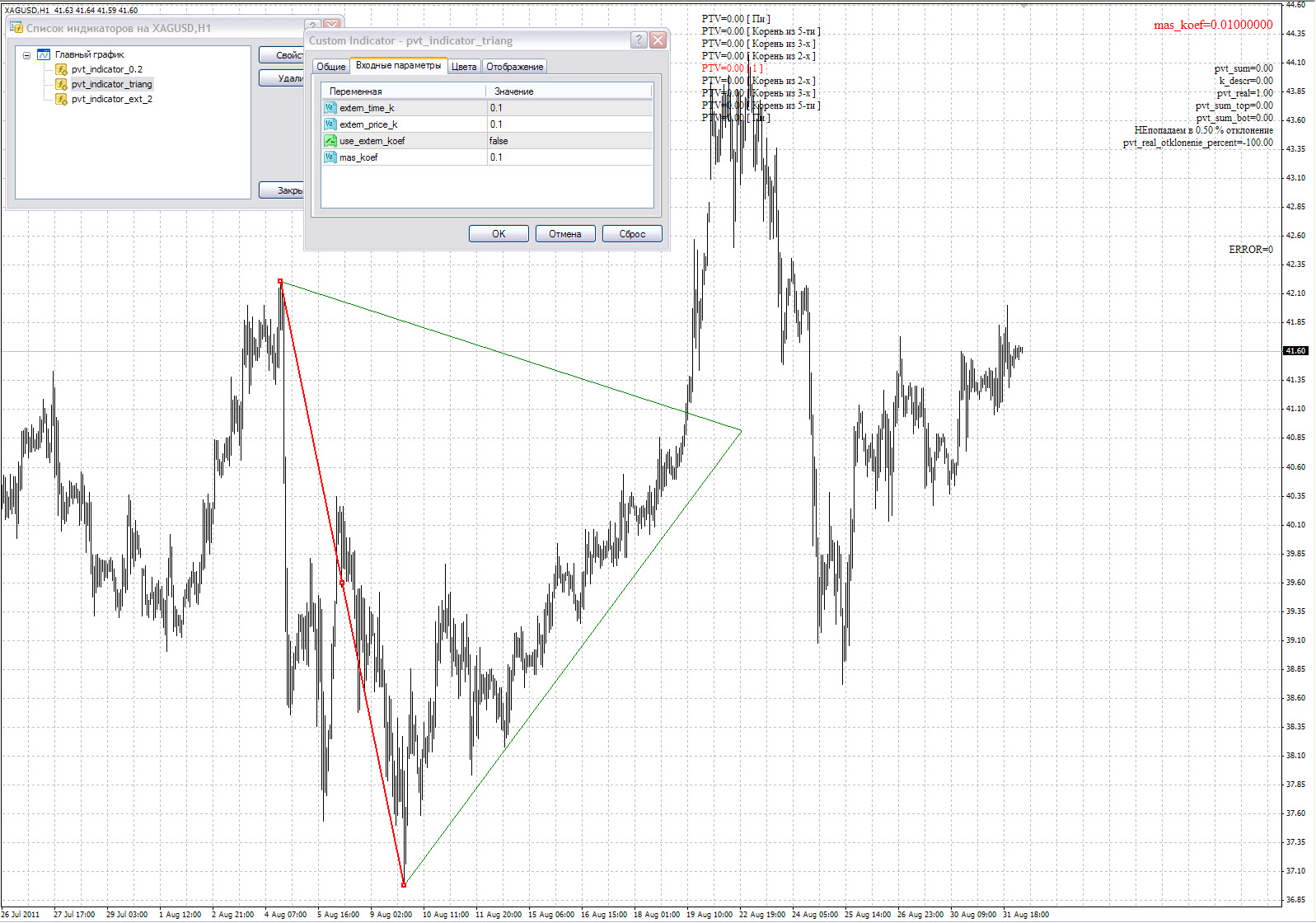
Task: Select the red anchor point at triangle bottom
Action: coord(404,885)
